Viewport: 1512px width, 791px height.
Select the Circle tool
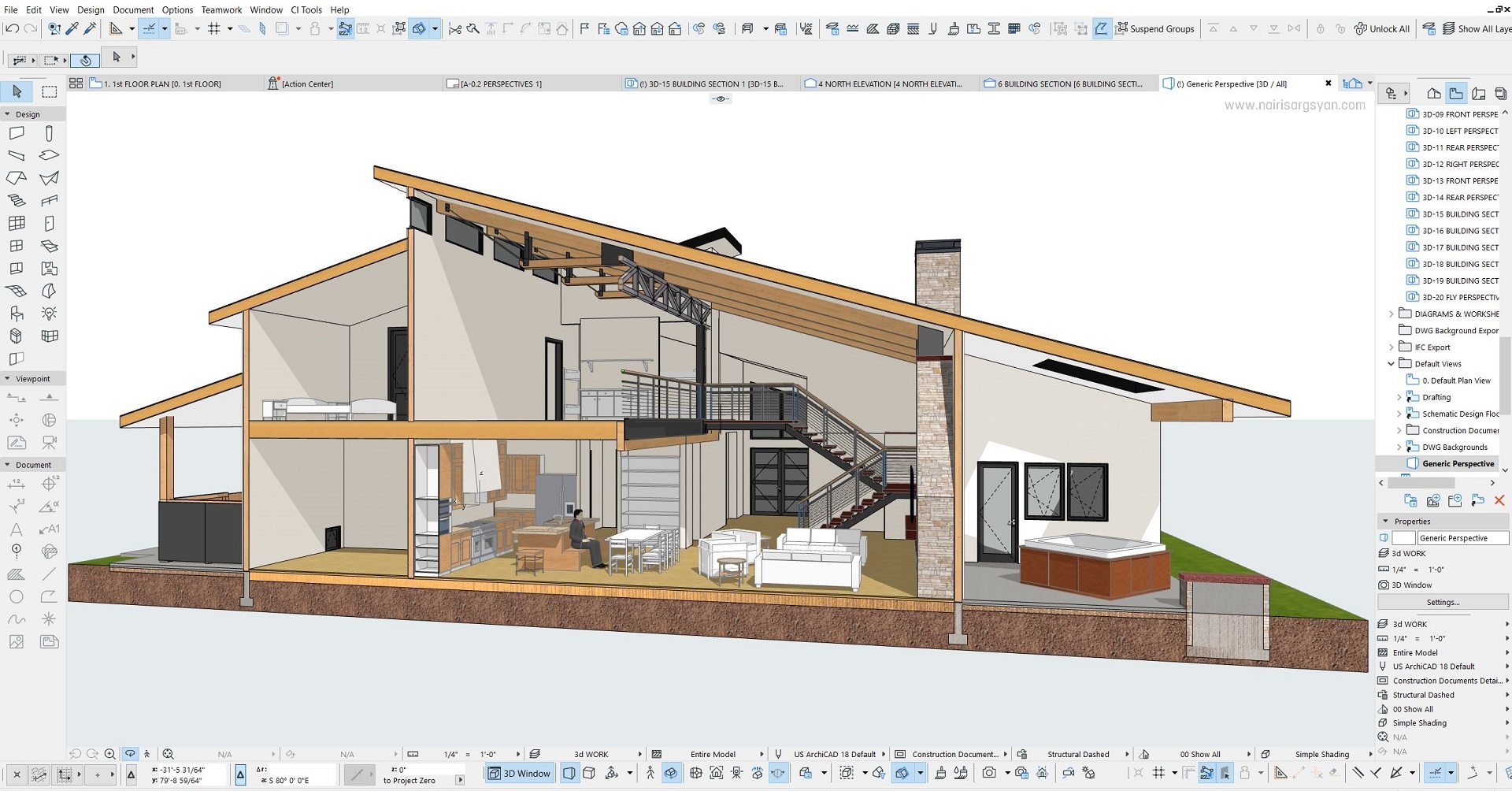(17, 596)
